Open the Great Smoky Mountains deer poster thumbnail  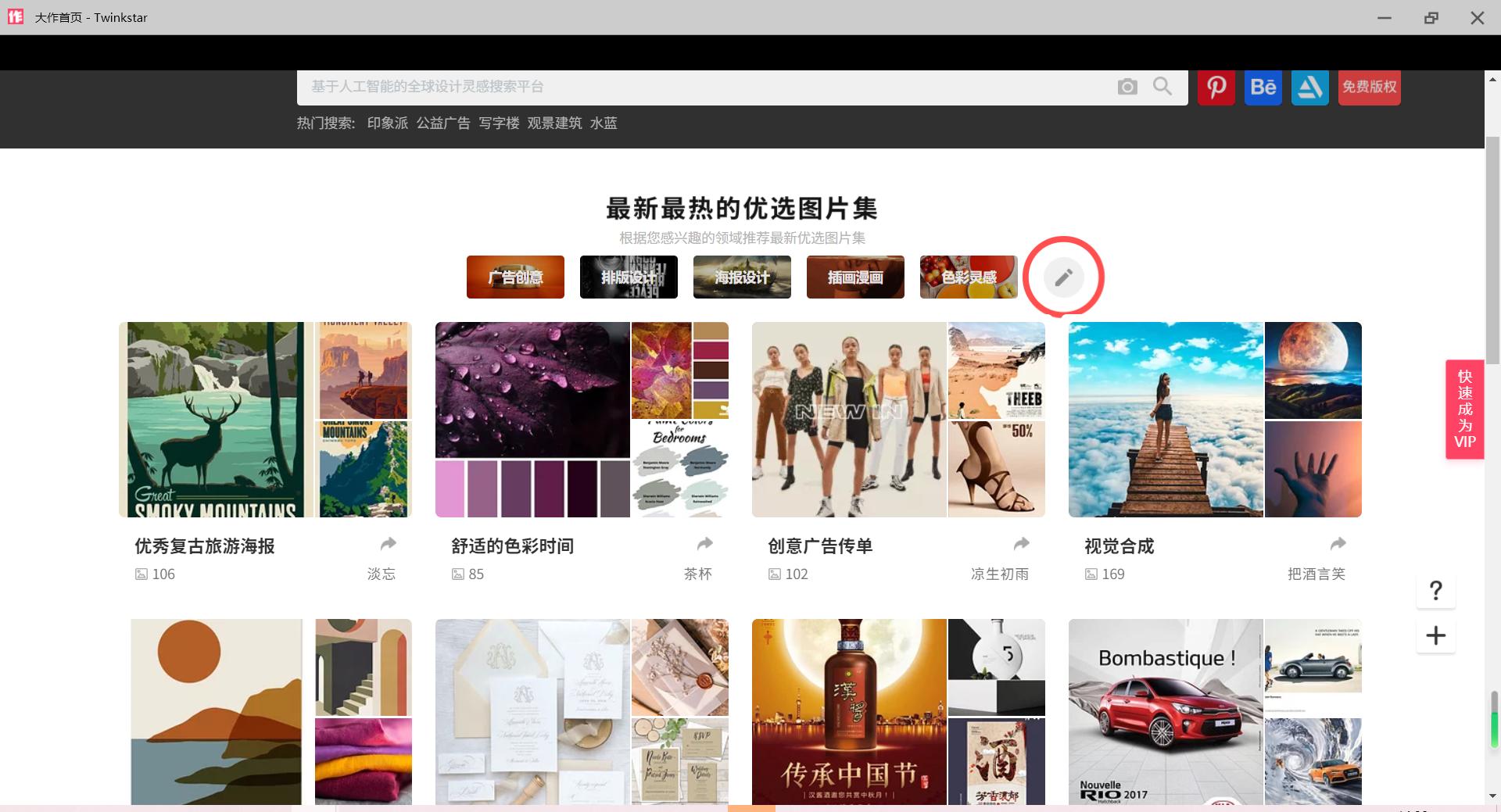pyautogui.click(x=216, y=420)
